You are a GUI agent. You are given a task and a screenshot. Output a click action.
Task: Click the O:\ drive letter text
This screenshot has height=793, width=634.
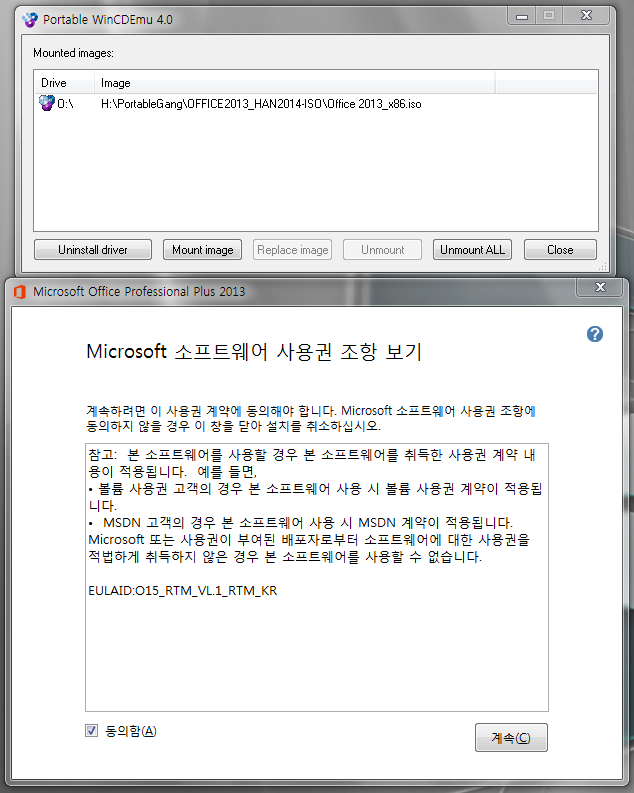click(65, 104)
